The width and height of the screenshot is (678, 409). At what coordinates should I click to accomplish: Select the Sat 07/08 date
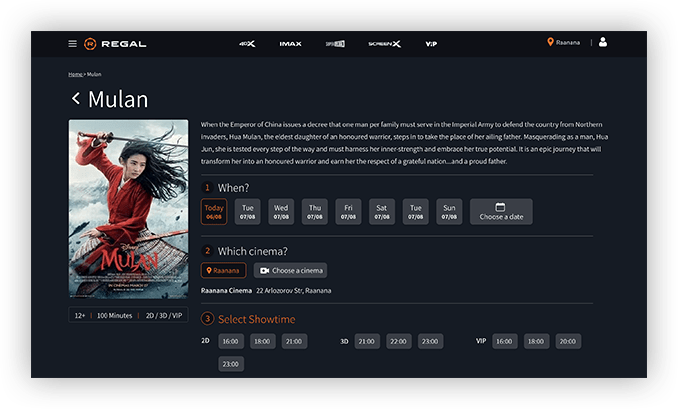[x=382, y=211]
